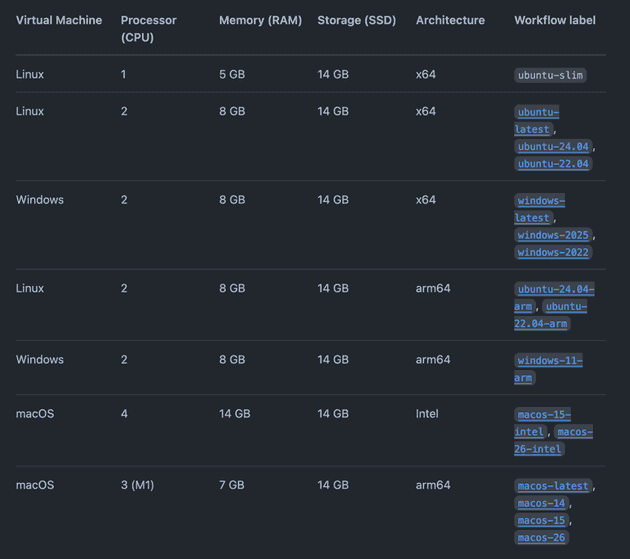Open the macos-26 arm64 label link
This screenshot has height=559, width=630.
(541, 538)
